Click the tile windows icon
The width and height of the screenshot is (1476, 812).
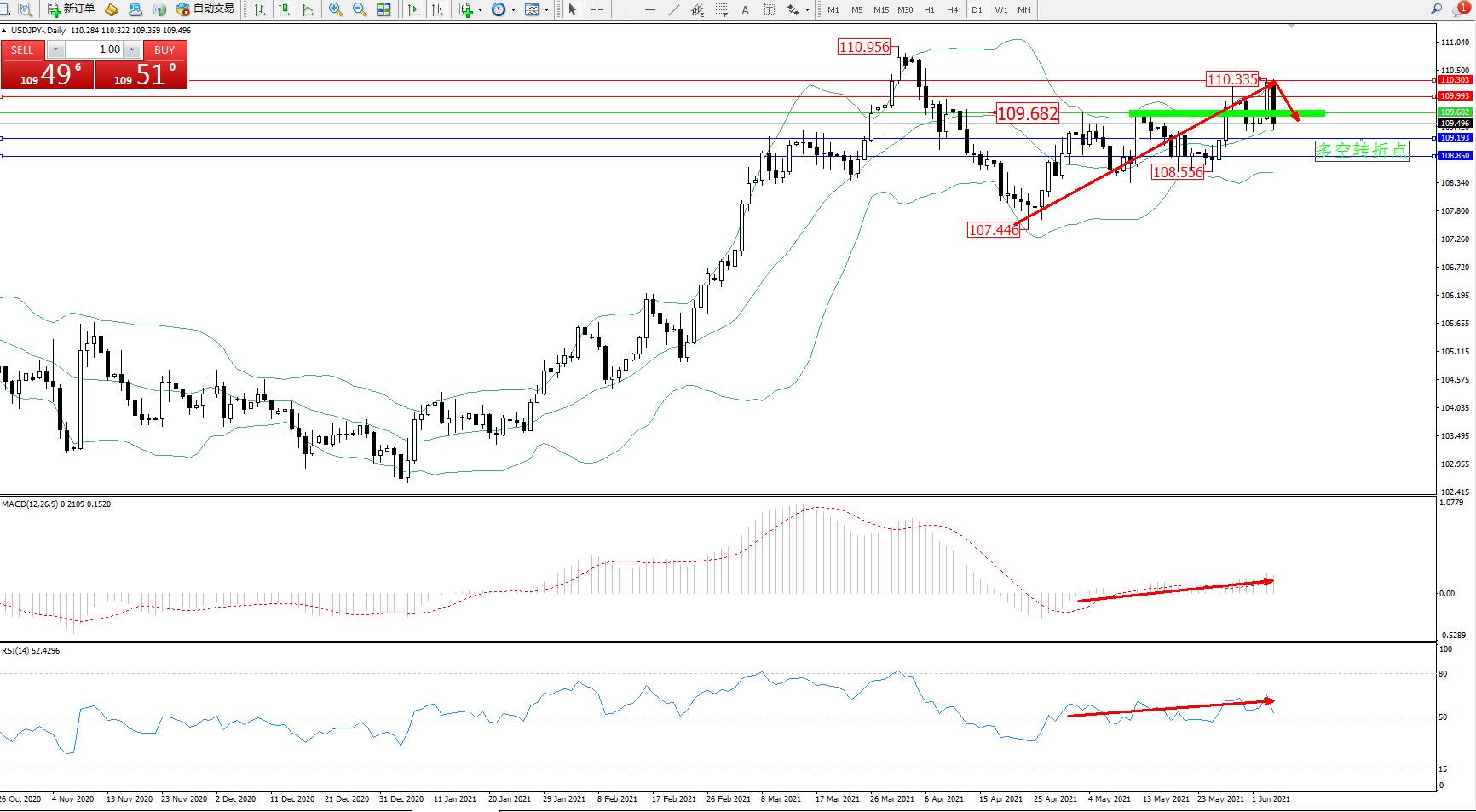[383, 9]
